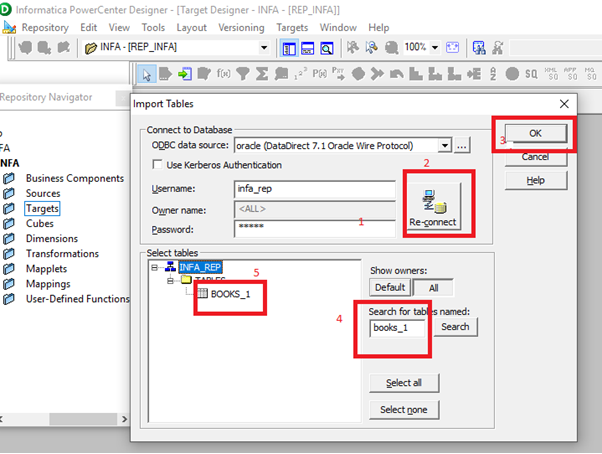Click the Password input field

(x=314, y=228)
